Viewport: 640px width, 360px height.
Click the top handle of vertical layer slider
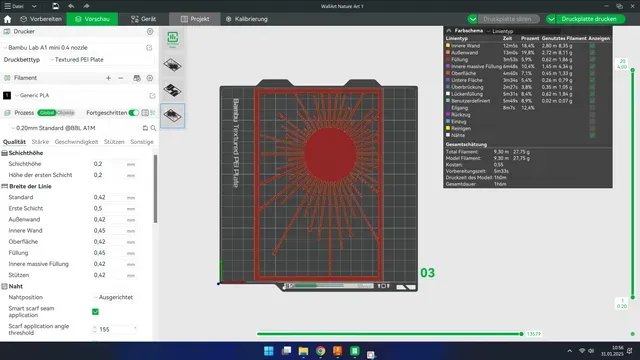coord(633,70)
